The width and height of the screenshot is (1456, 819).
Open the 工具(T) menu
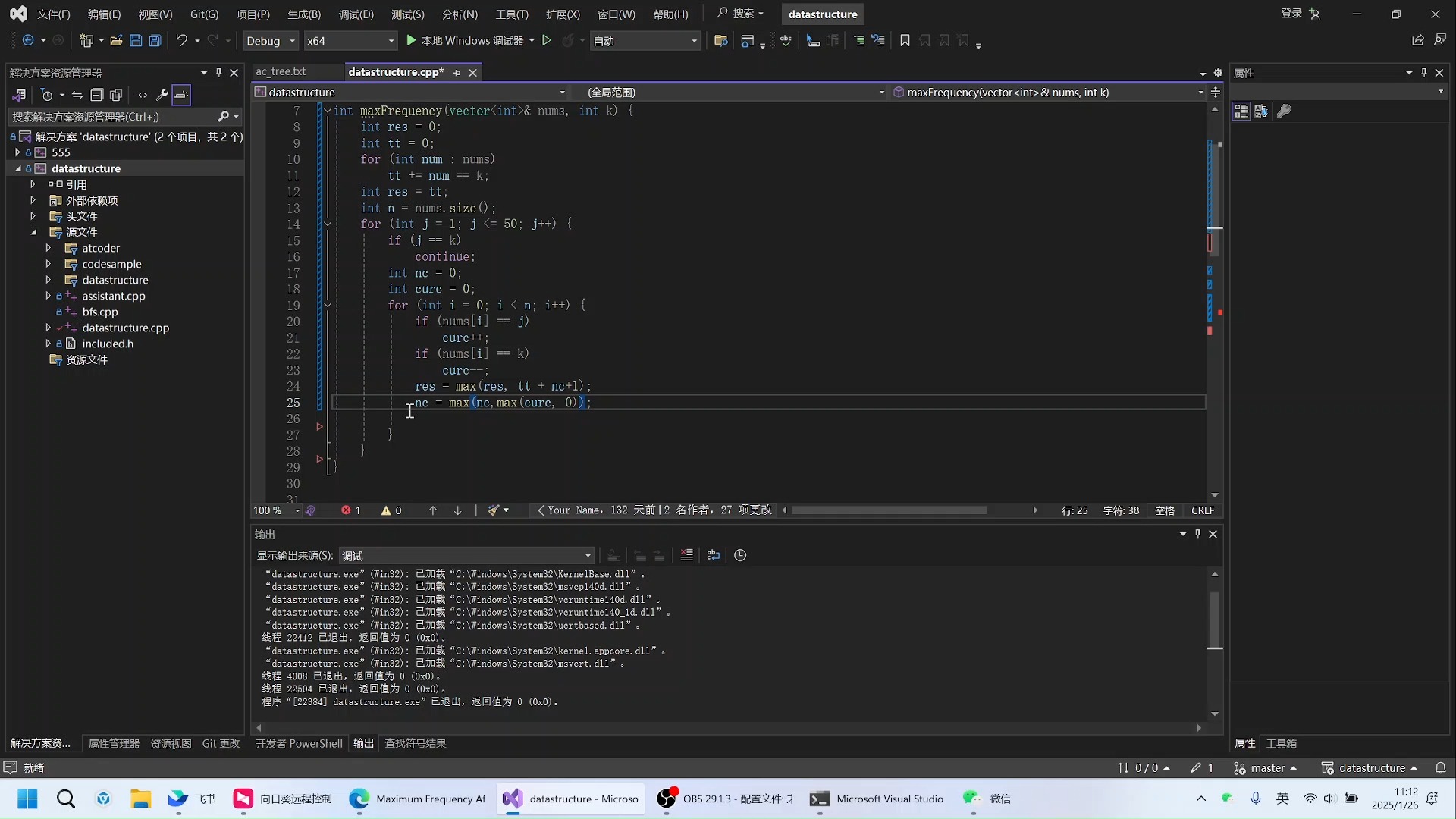512,14
